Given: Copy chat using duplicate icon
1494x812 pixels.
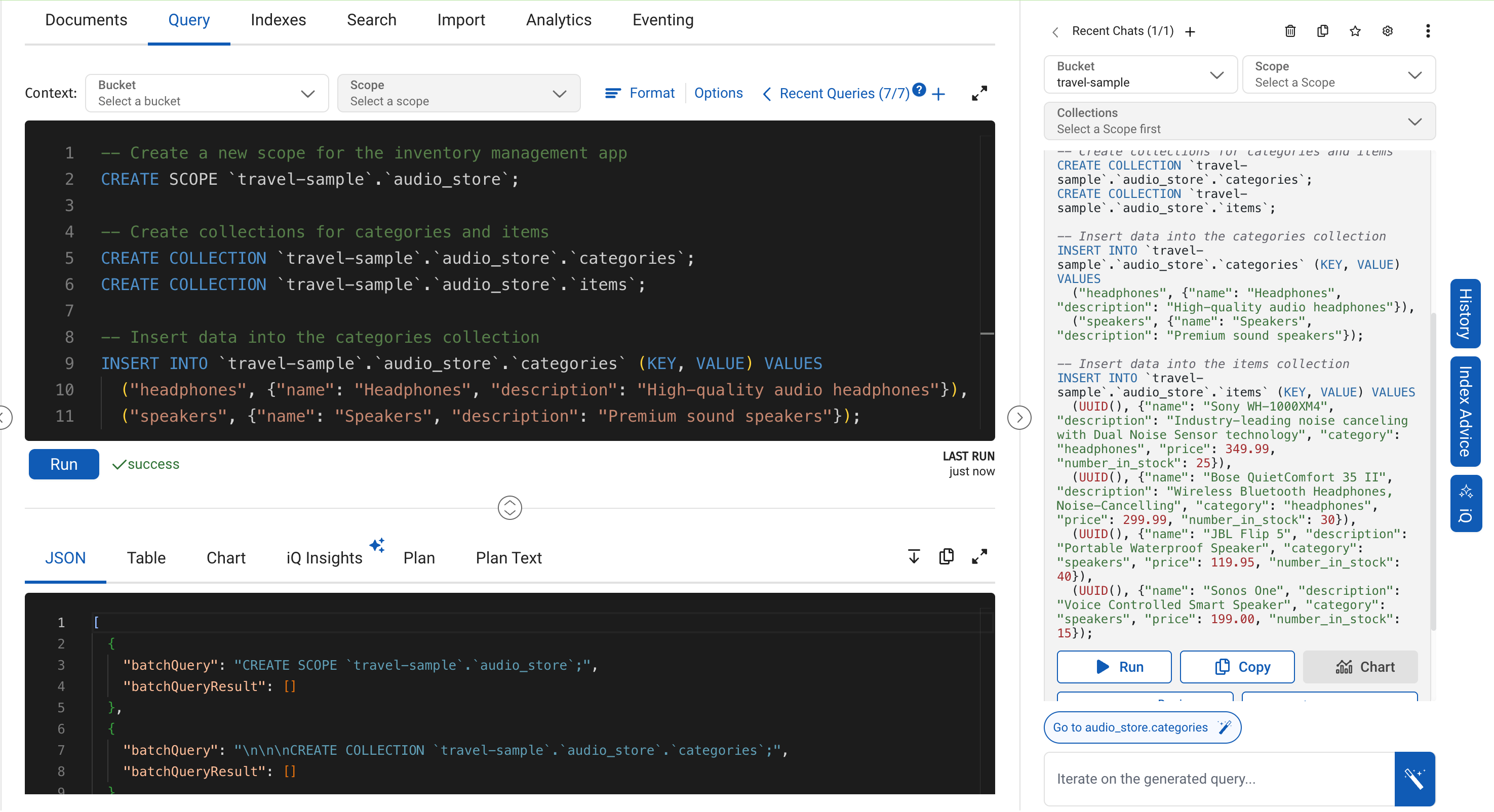Looking at the screenshot, I should [x=1322, y=31].
